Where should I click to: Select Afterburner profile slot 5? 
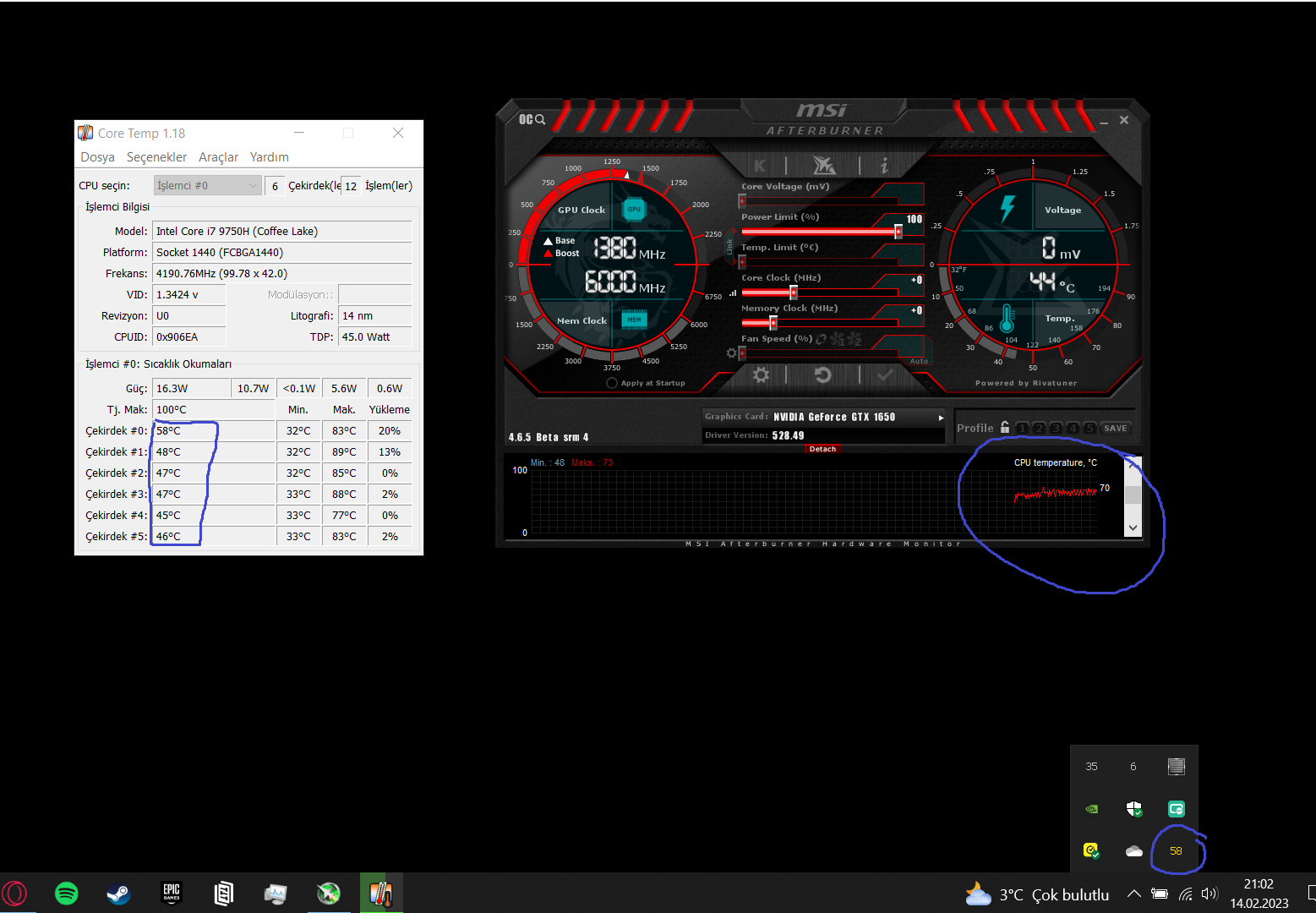pos(1089,428)
